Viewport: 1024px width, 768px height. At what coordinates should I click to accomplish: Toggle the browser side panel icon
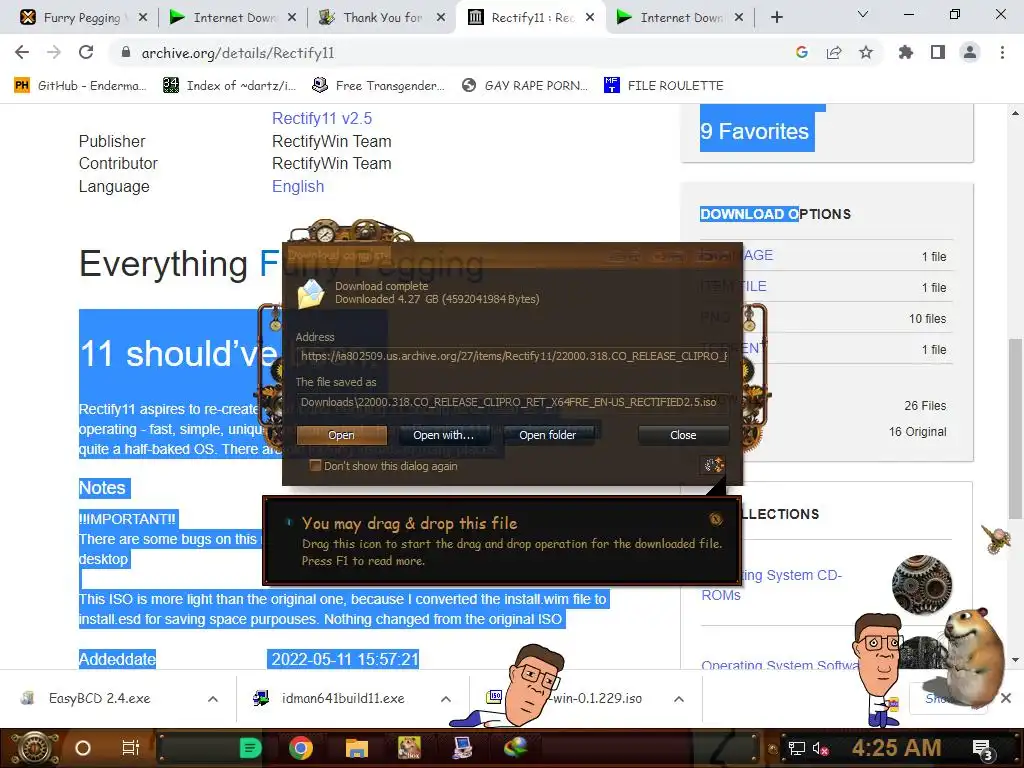coord(938,52)
